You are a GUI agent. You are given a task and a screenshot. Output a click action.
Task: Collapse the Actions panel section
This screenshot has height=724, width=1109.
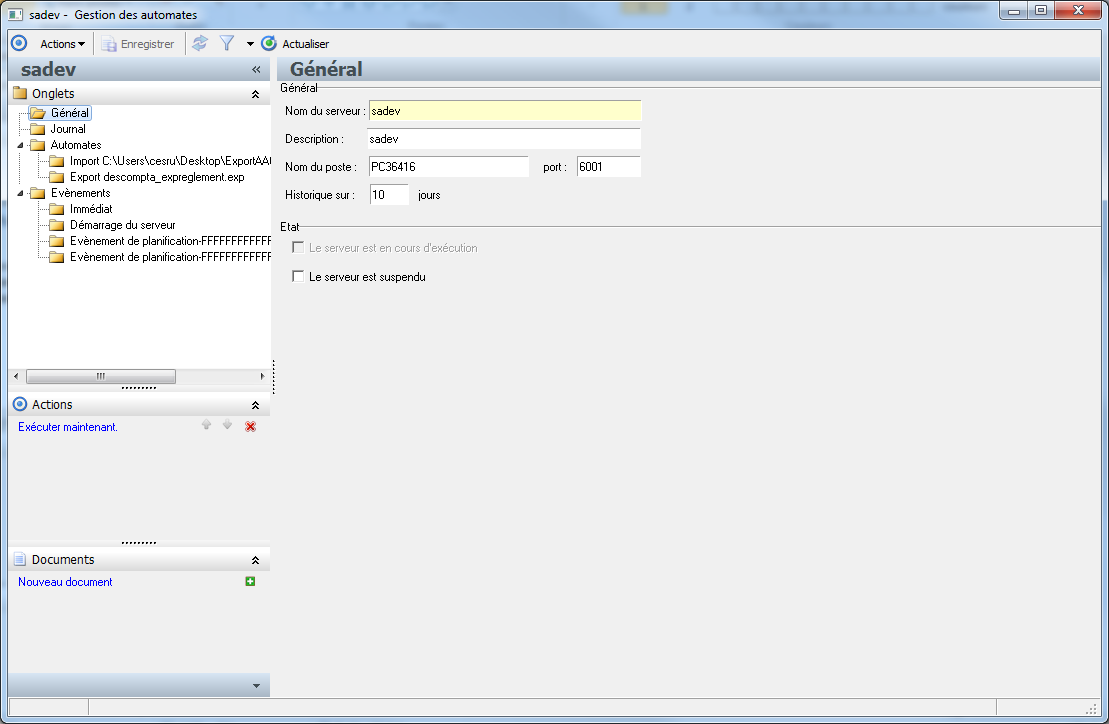tap(255, 405)
